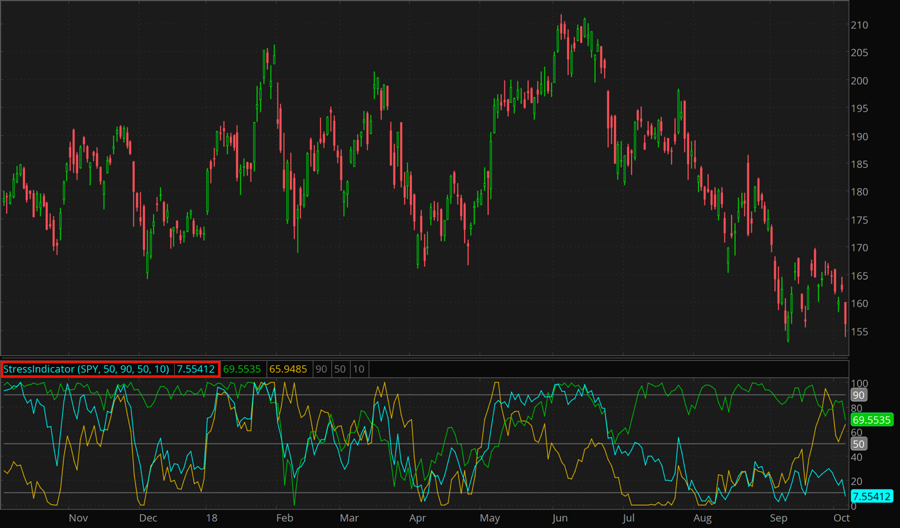Click the 50 midline bubble on indicator axis
The image size is (900, 528).
pos(857,444)
